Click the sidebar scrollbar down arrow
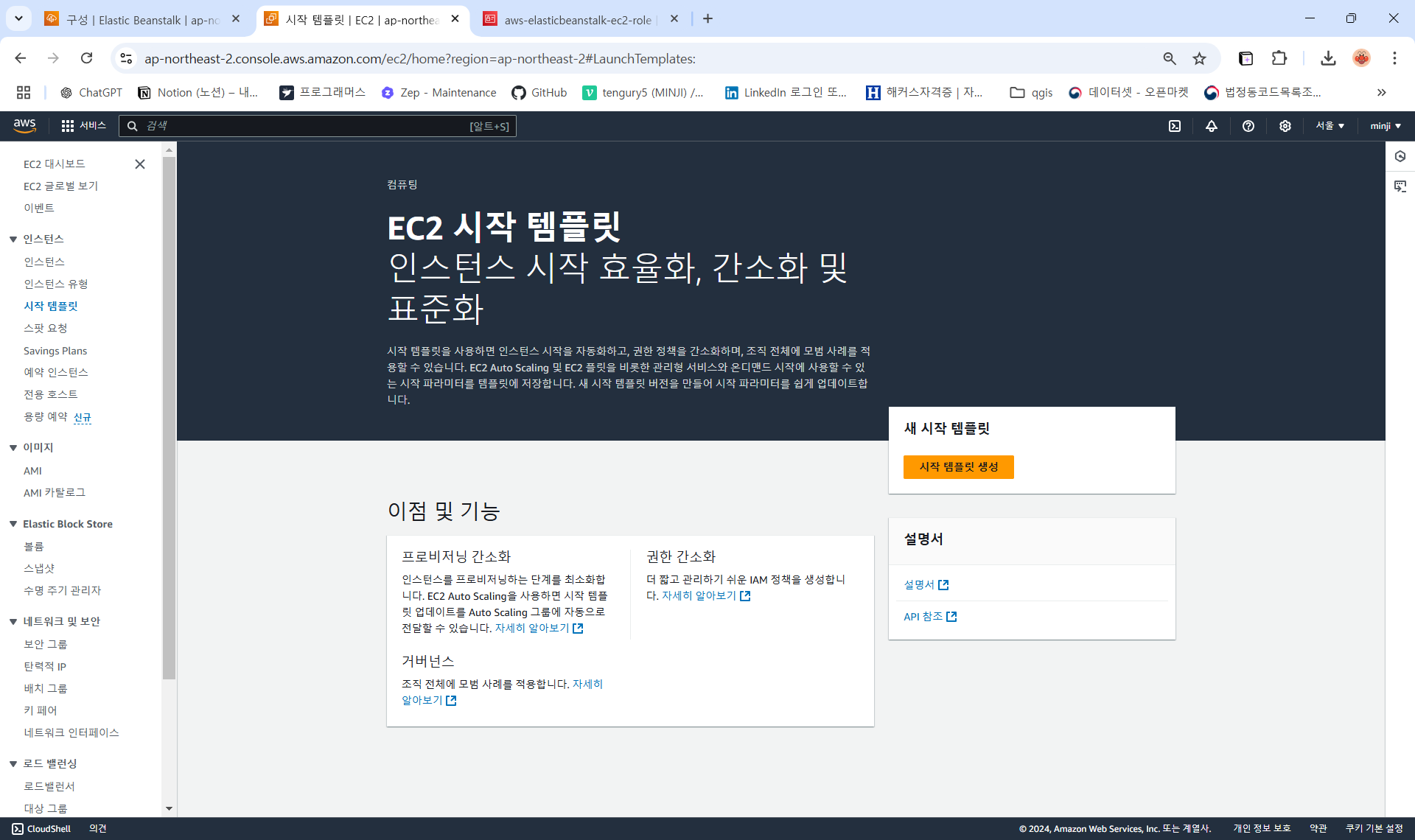Image resolution: width=1415 pixels, height=840 pixels. [x=169, y=808]
